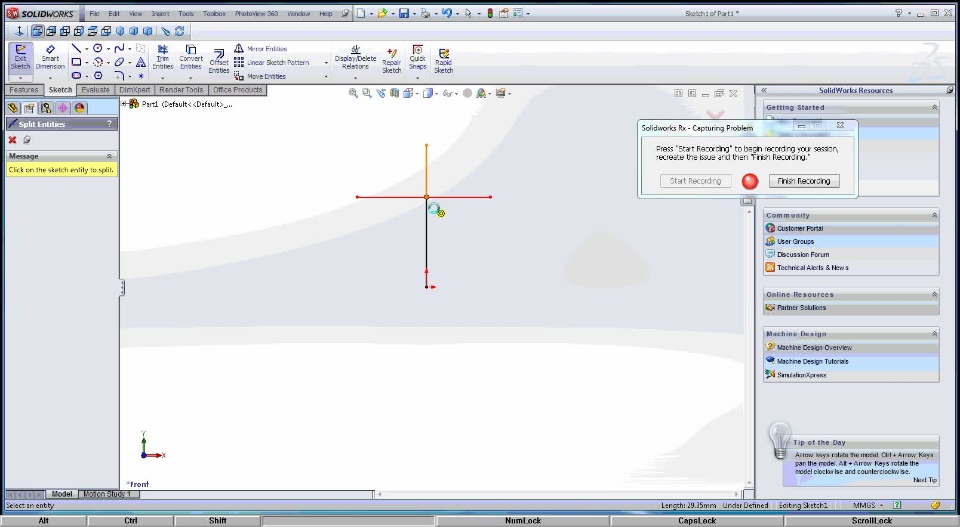
Task: Select the Smart Dimension tool
Action: click(x=50, y=58)
